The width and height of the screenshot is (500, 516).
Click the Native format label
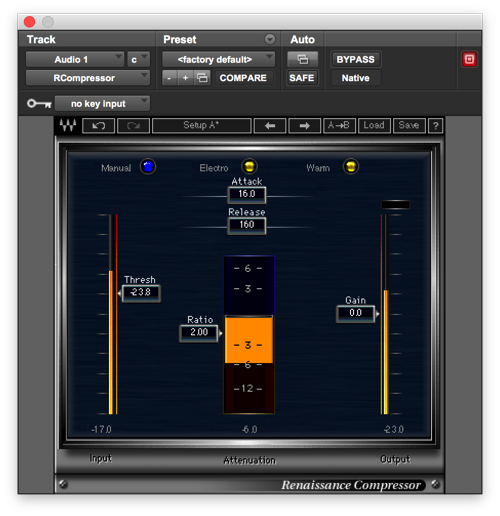click(355, 78)
